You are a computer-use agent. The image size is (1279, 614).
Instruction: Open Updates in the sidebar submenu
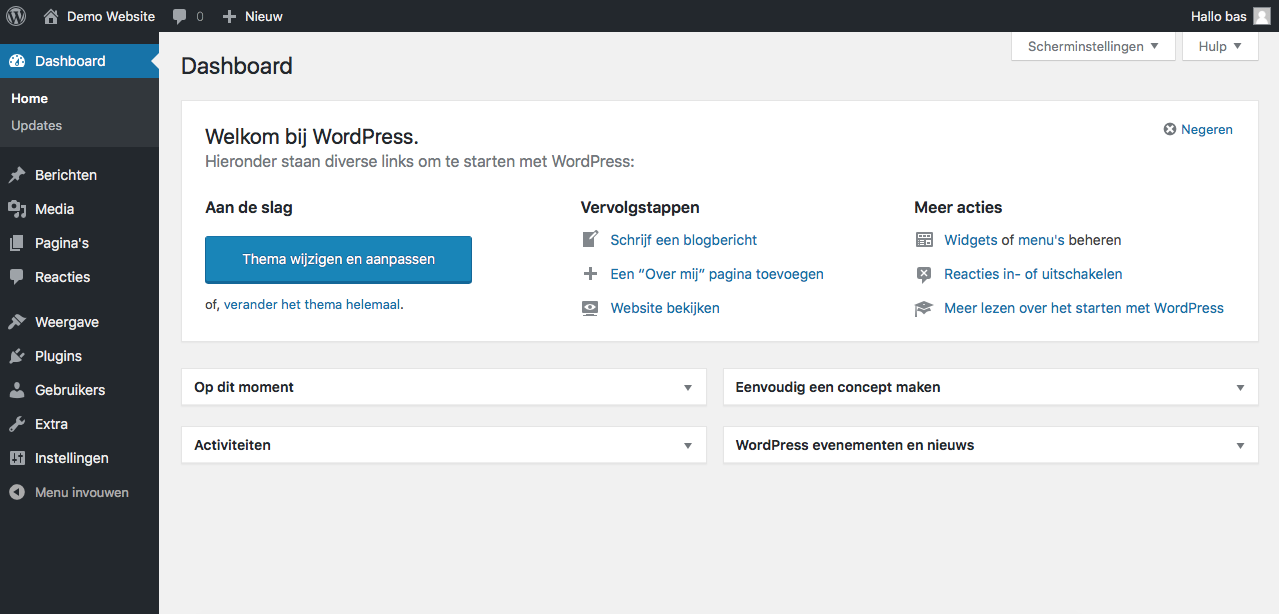(x=37, y=125)
